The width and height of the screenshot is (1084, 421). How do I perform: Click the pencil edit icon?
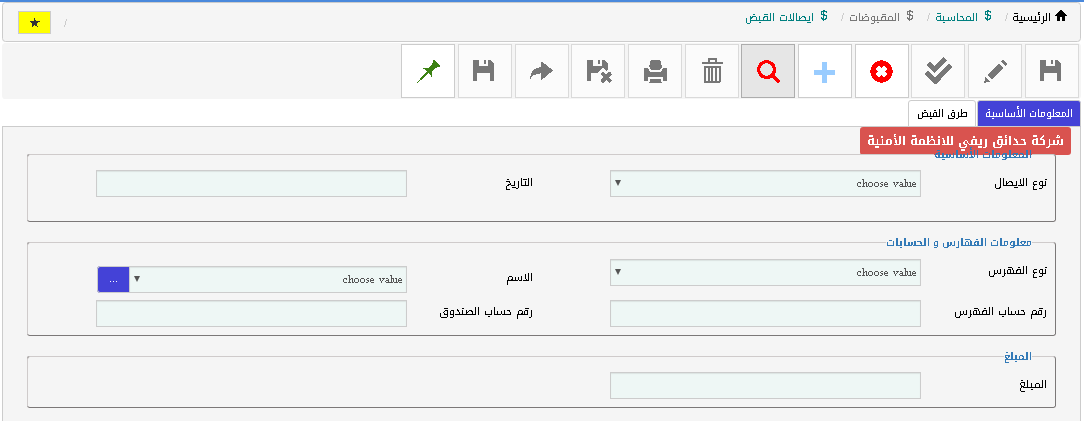click(x=994, y=71)
